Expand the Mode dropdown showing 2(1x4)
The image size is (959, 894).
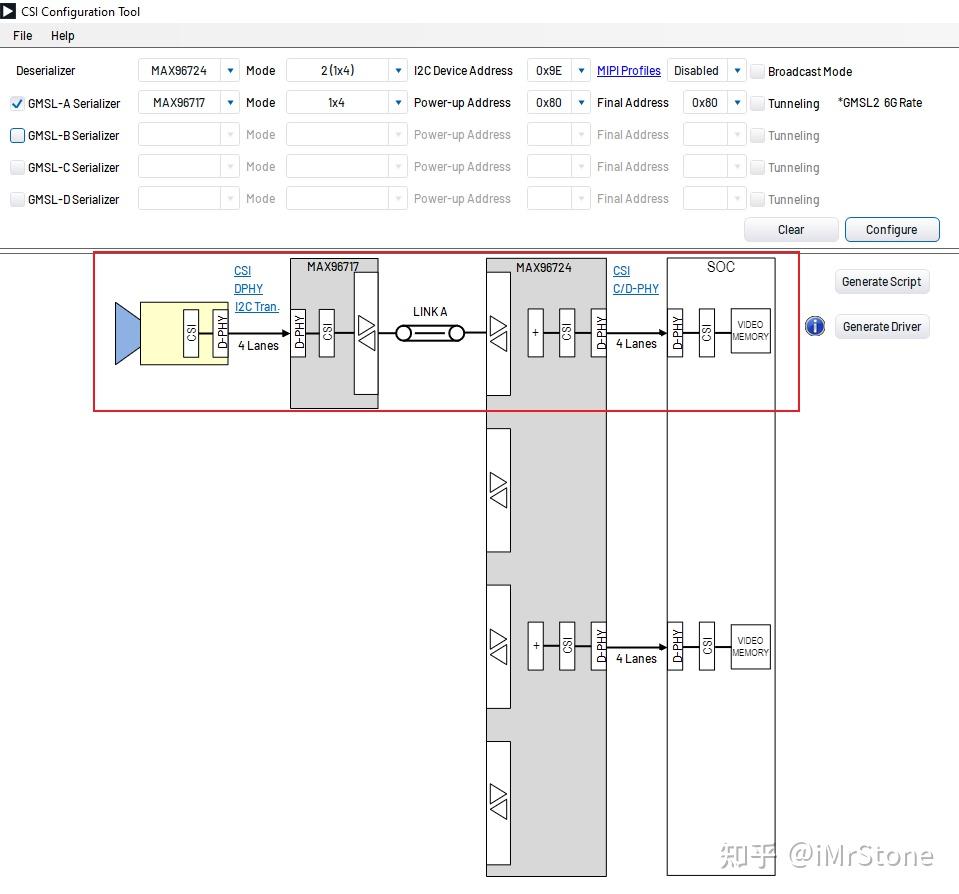397,70
